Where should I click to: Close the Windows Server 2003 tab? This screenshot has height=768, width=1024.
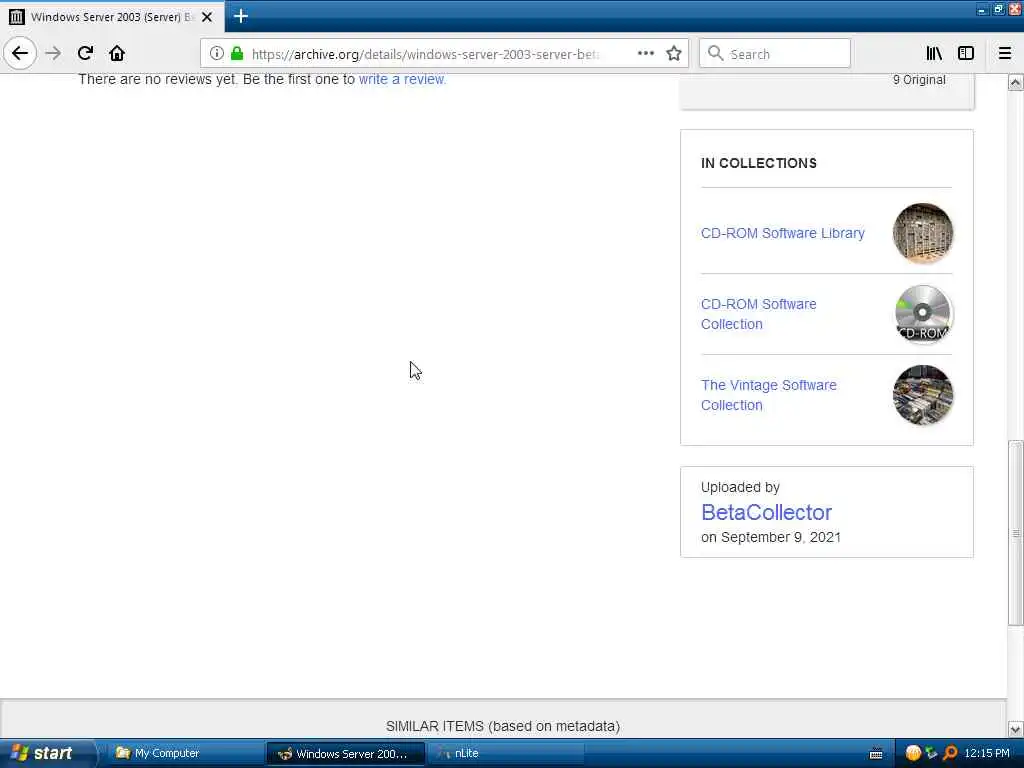click(x=207, y=17)
